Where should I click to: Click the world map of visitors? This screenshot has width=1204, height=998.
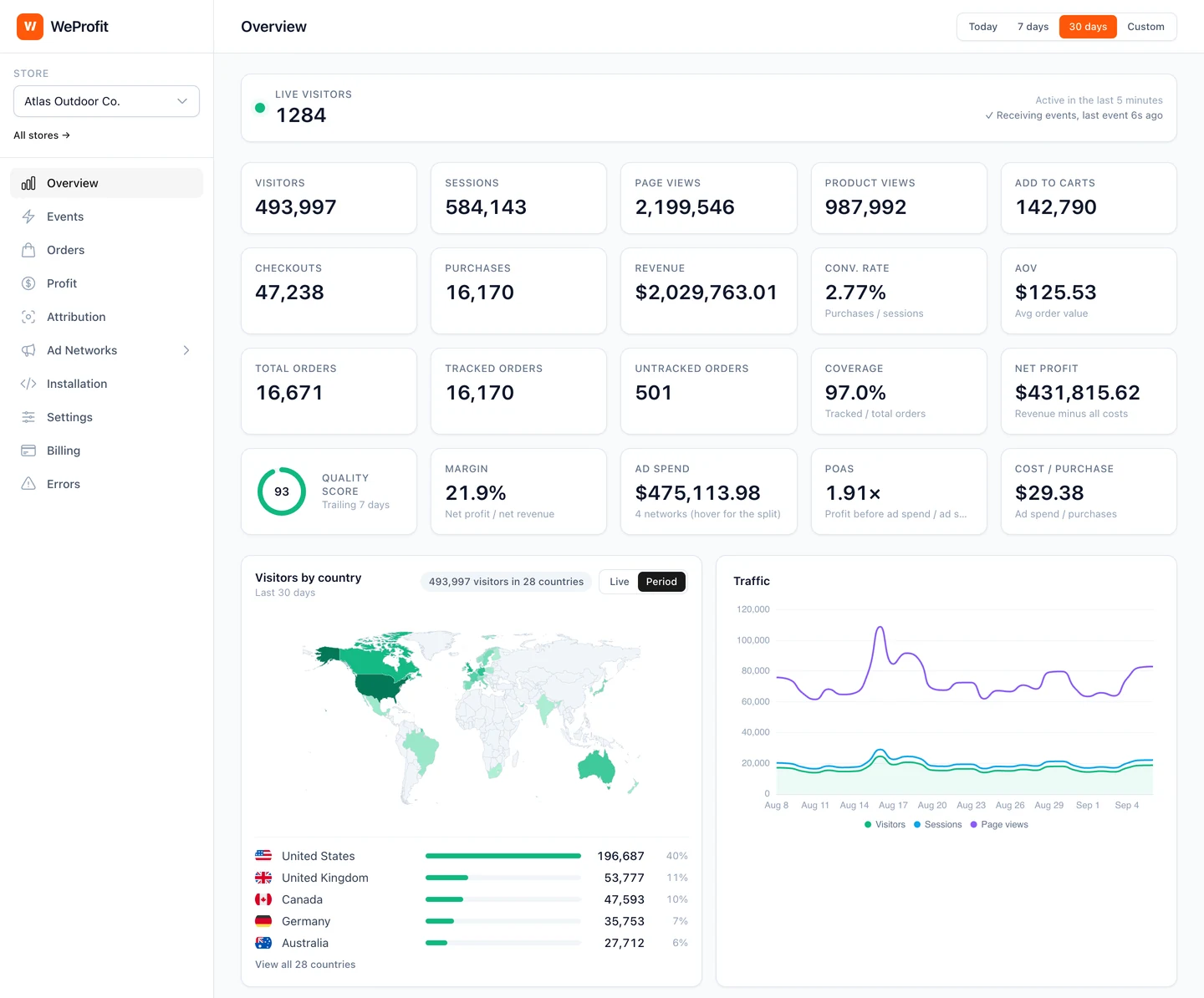472,717
